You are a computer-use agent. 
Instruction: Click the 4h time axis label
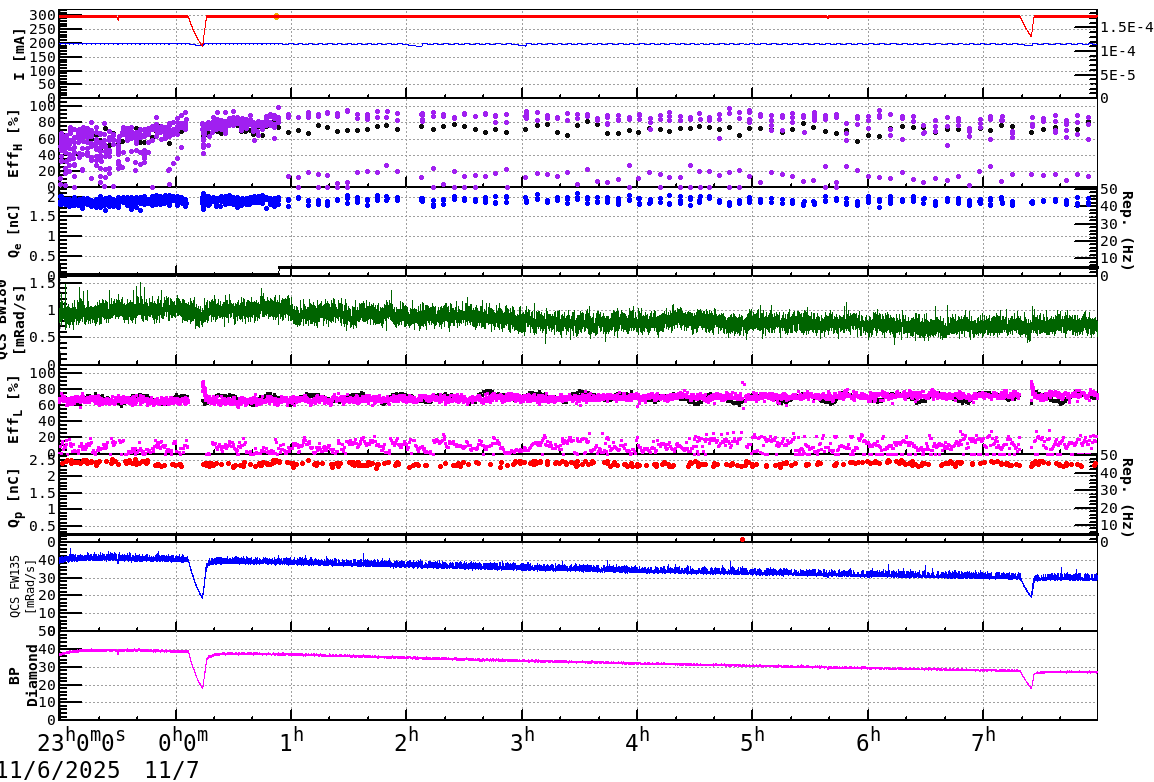pos(638,739)
